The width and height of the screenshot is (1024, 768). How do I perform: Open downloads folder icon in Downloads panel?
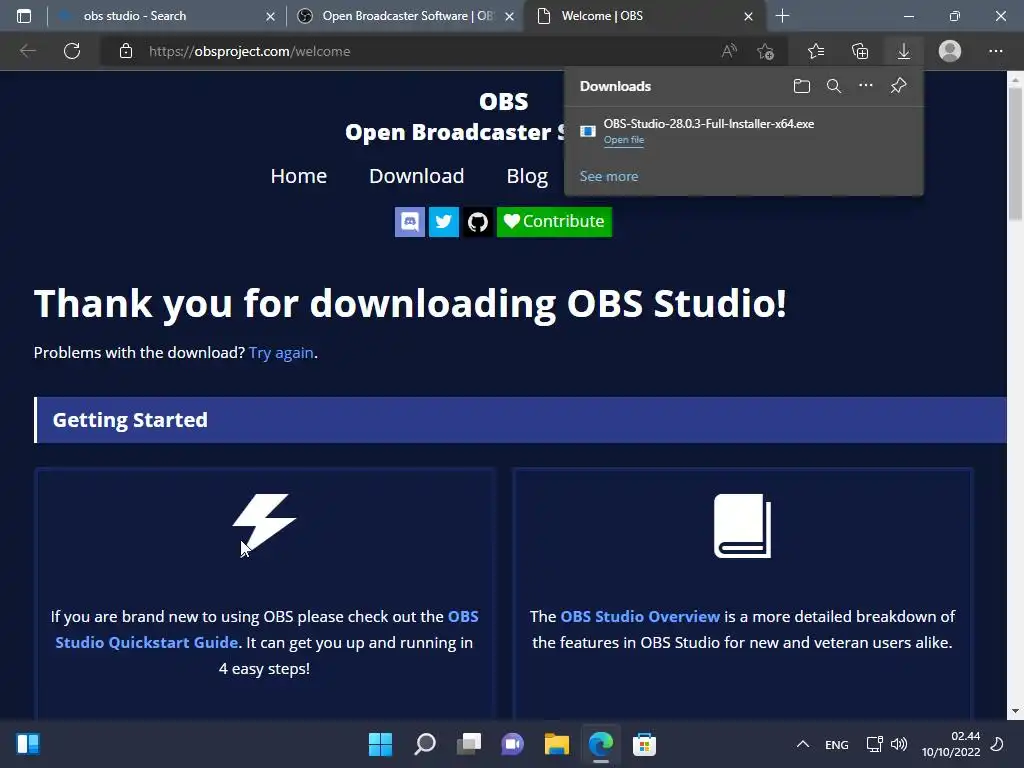tap(801, 86)
